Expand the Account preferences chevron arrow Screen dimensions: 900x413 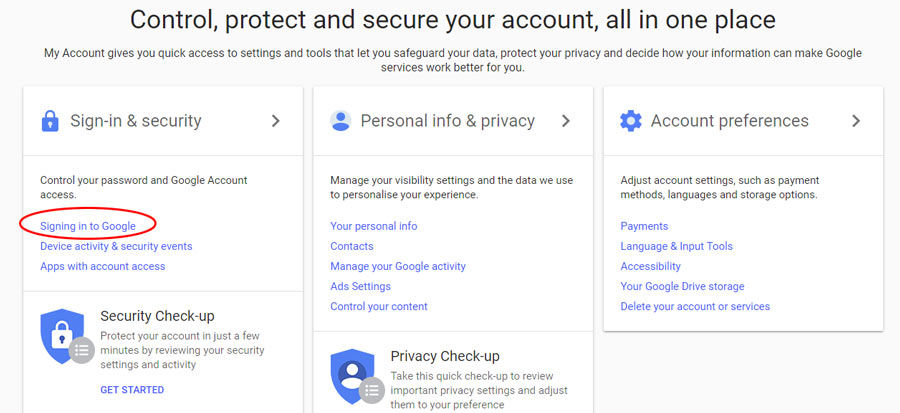856,120
